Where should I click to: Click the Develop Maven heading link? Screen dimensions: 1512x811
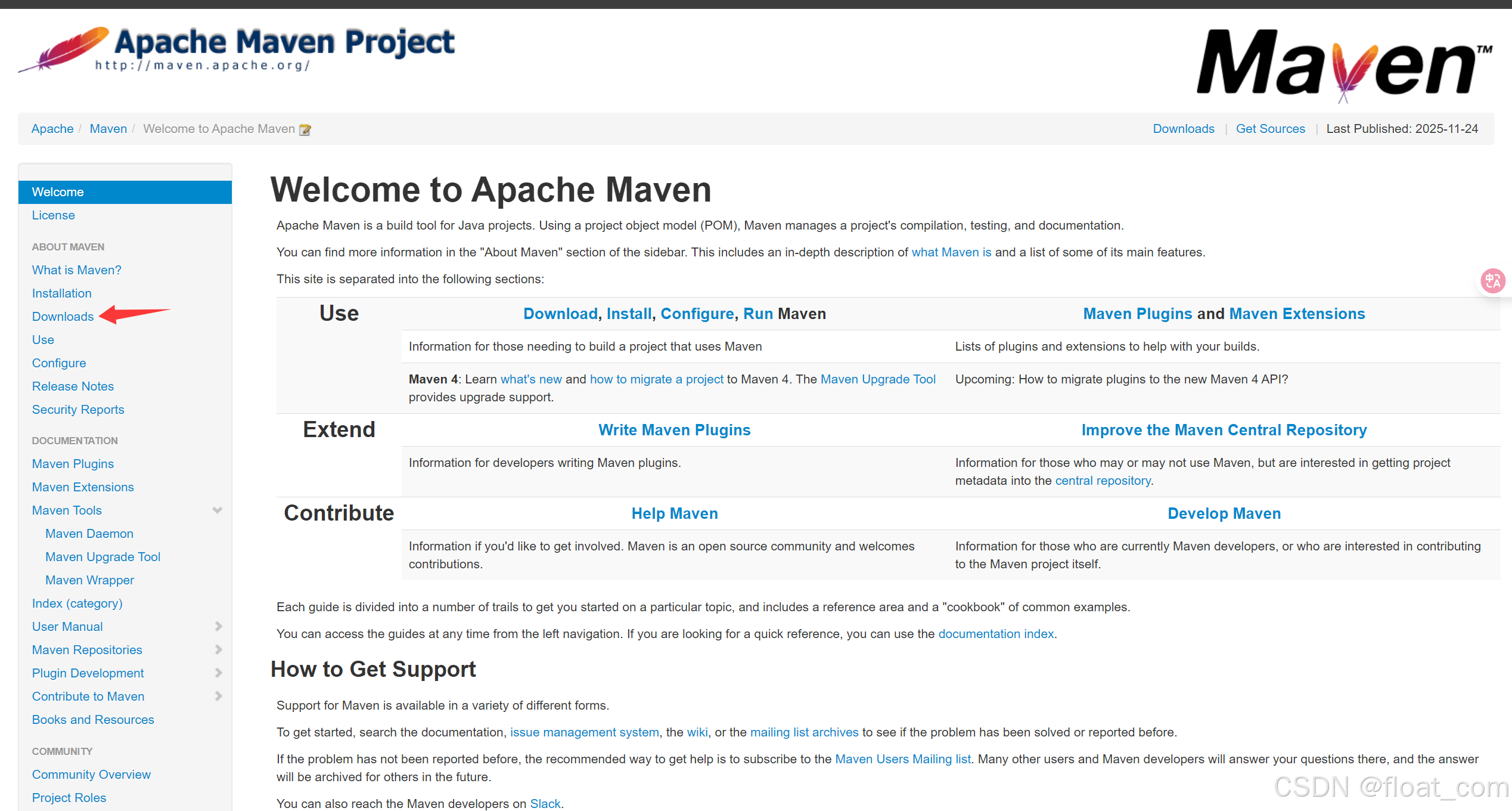coord(1224,513)
